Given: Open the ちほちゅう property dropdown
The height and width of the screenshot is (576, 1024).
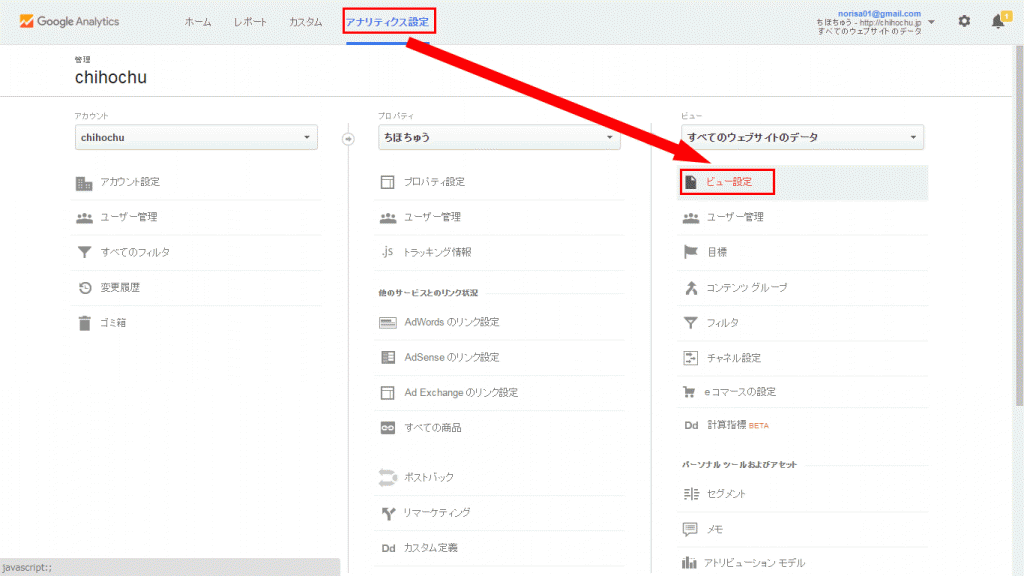Looking at the screenshot, I should [498, 137].
